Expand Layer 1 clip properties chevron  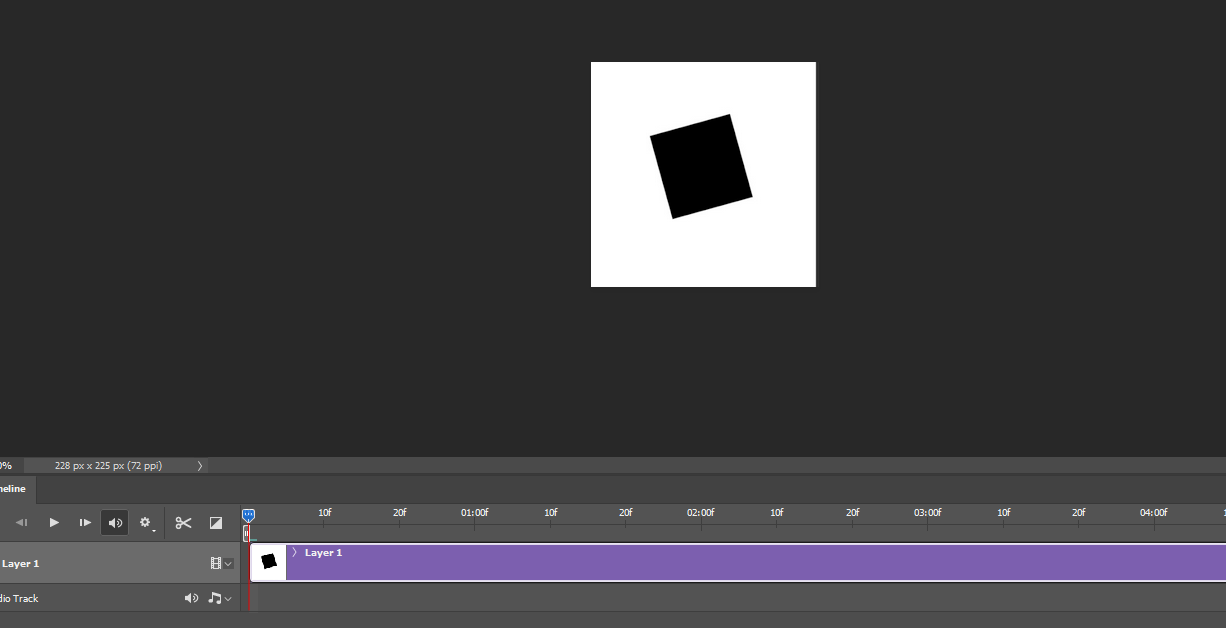294,552
